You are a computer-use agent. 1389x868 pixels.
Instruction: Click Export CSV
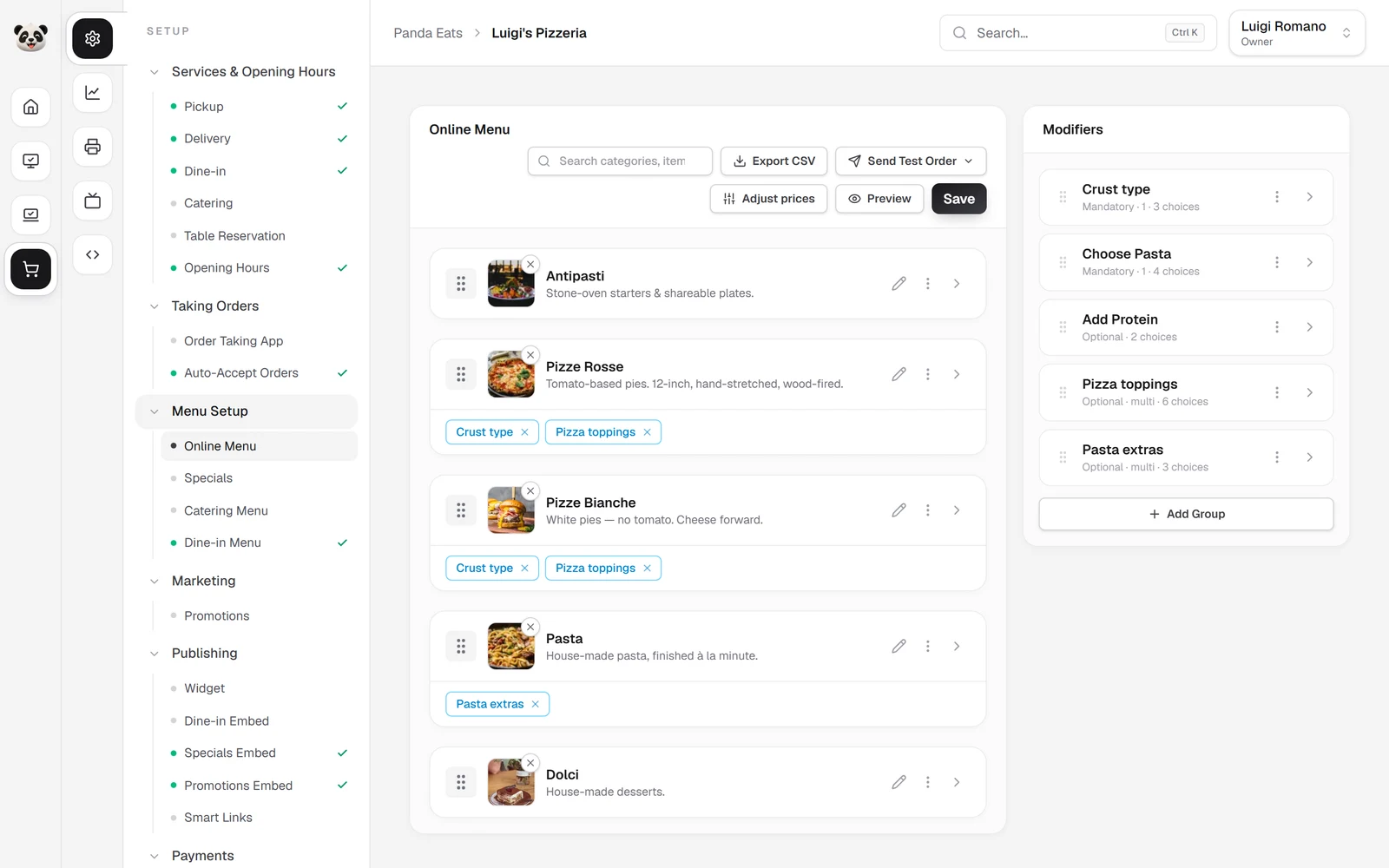click(x=773, y=161)
